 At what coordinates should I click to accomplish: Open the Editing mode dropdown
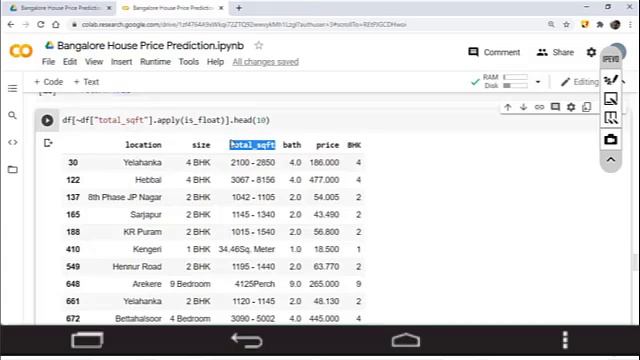click(x=580, y=82)
